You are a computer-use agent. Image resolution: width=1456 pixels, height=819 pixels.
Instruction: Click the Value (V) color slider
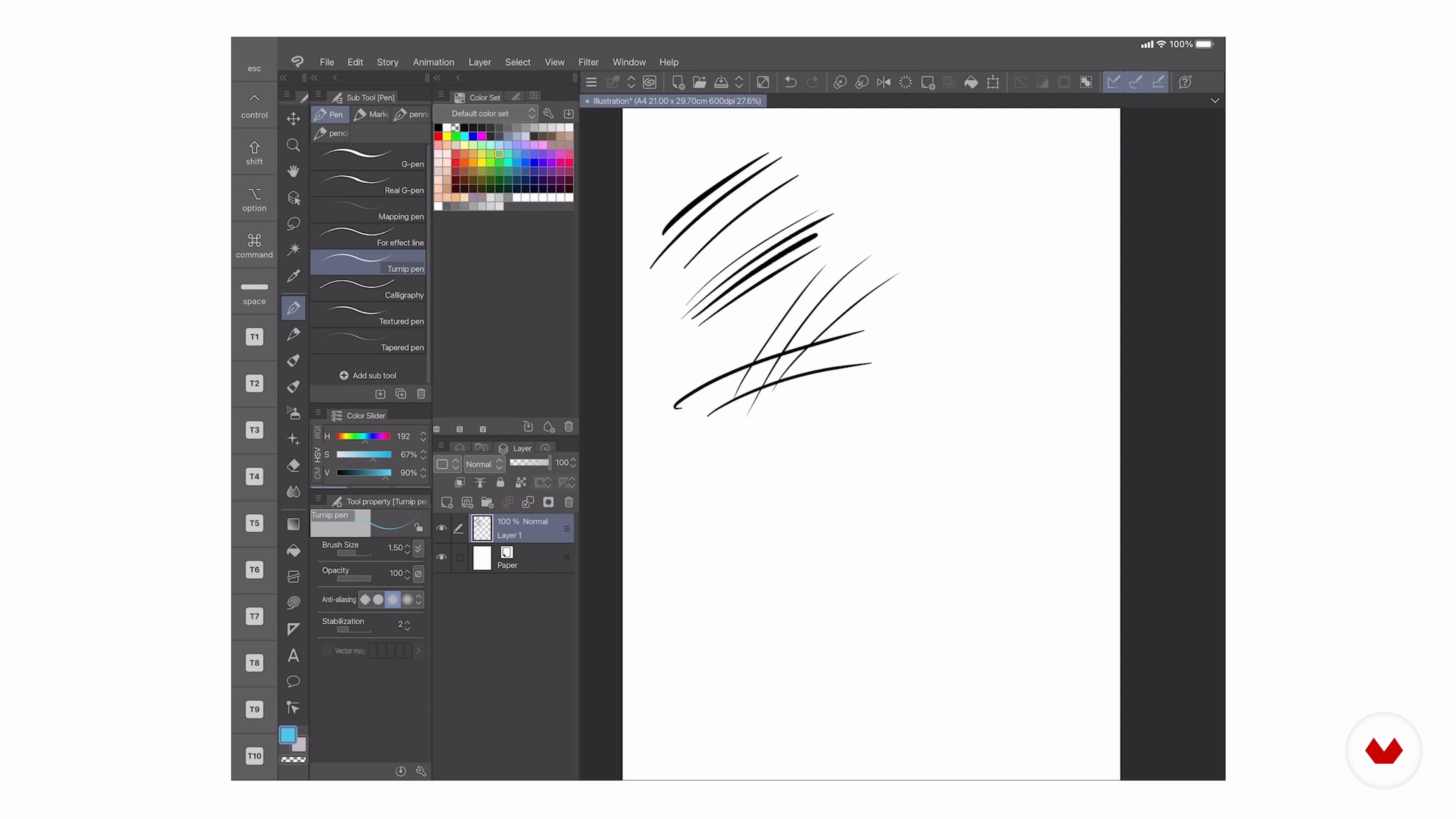click(x=364, y=472)
